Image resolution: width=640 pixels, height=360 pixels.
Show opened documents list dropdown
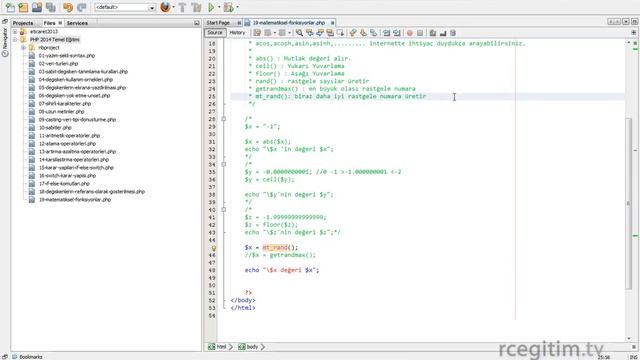tap(626, 22)
